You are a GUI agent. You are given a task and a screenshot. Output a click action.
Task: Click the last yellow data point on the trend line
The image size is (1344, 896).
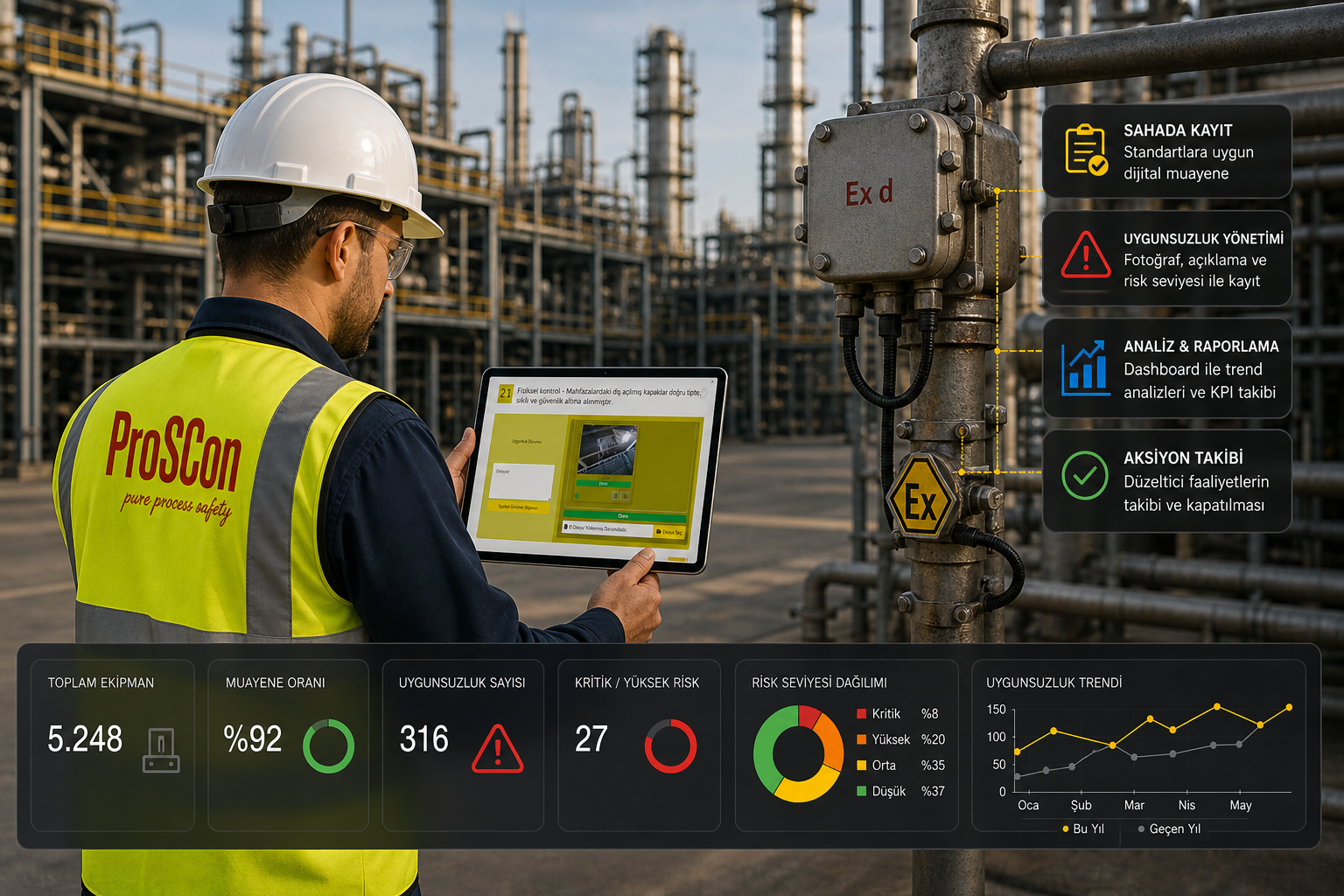tap(1289, 707)
